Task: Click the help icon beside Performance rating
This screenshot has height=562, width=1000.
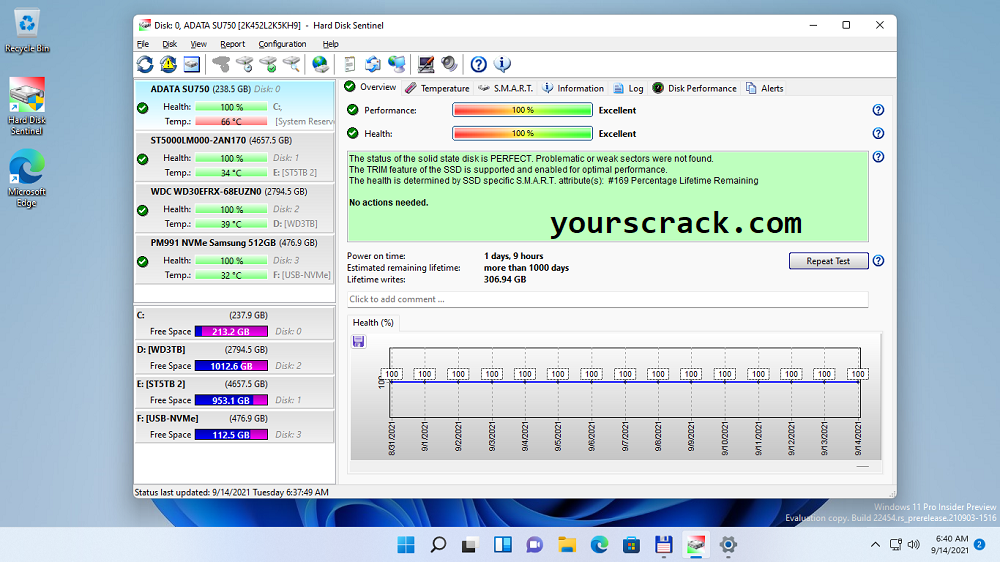Action: (x=878, y=110)
